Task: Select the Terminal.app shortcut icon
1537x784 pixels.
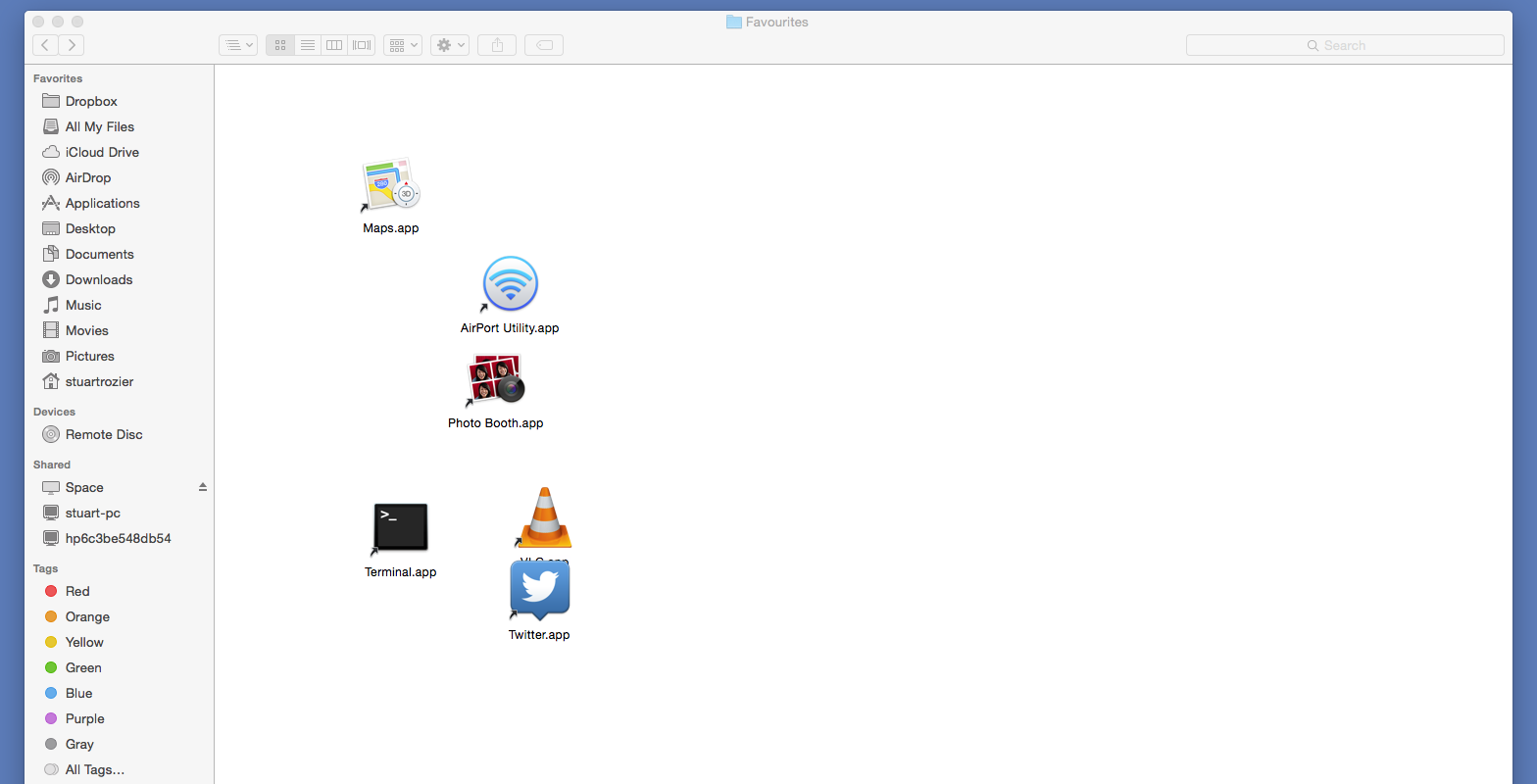Action: pyautogui.click(x=400, y=528)
